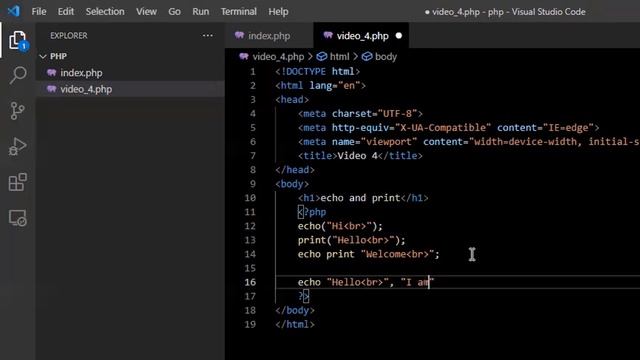This screenshot has width=640, height=360.
Task: Open the Run menu
Action: (200, 11)
